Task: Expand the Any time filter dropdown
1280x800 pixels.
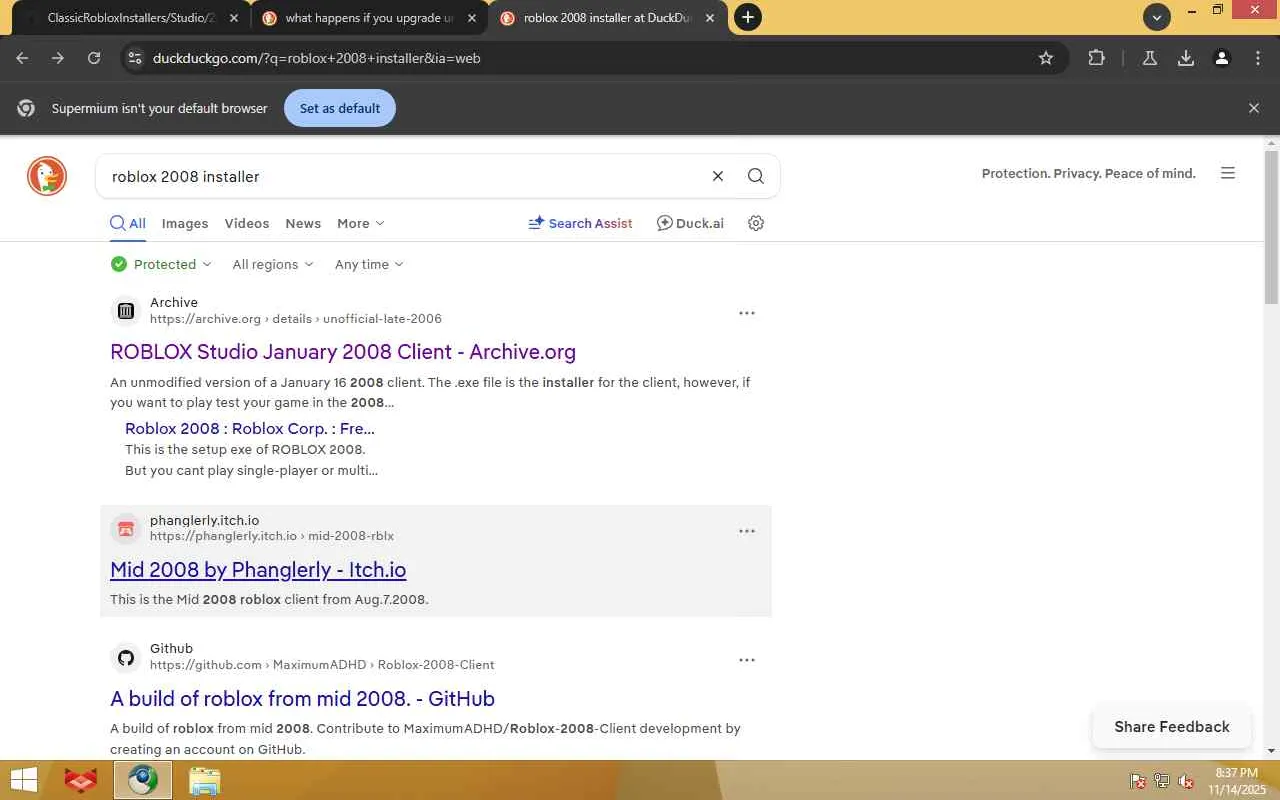Action: (x=369, y=264)
